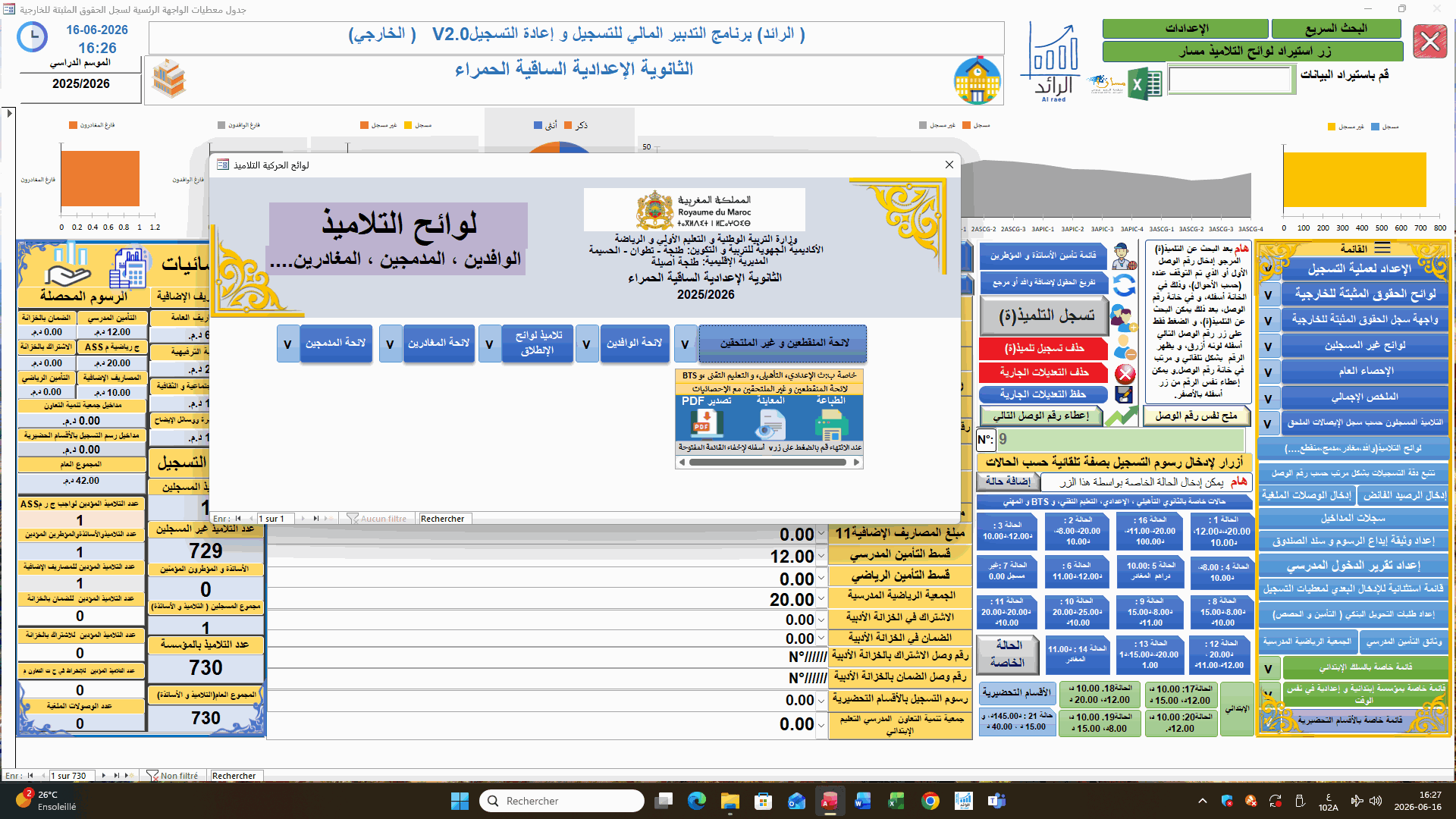Open إعداد تقرير الدخول المدرسي menu item
The height and width of the screenshot is (819, 1456).
click(1352, 566)
